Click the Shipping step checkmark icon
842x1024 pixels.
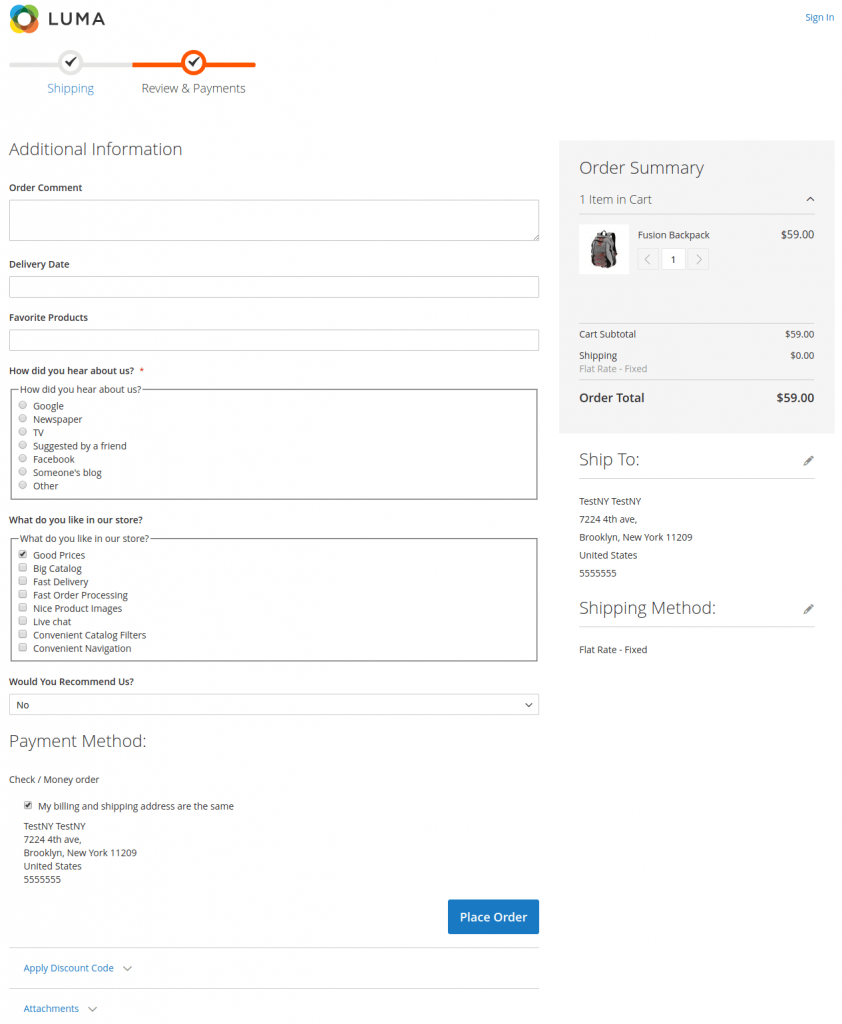tap(70, 63)
